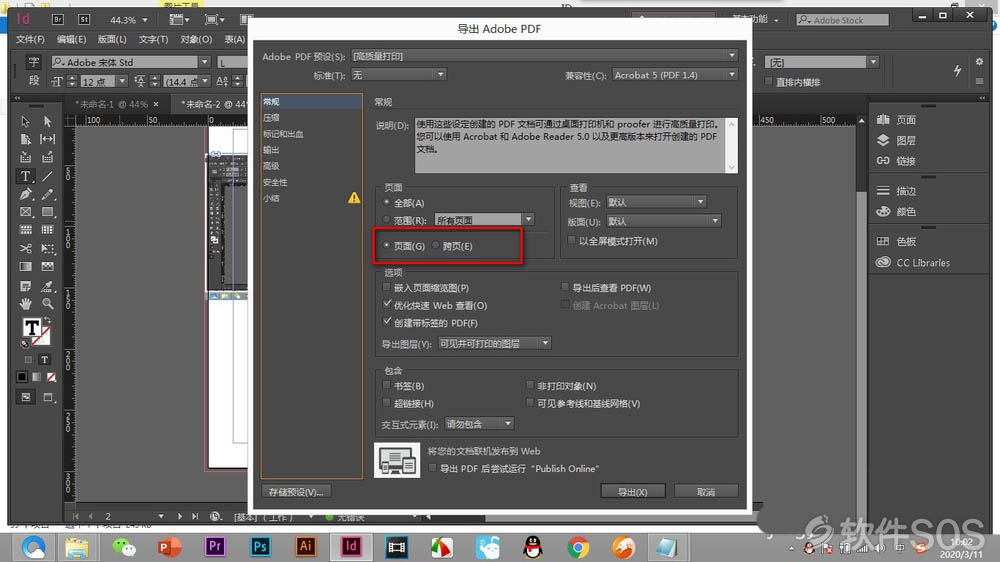
Task: Select the Line tool
Action: click(x=47, y=176)
